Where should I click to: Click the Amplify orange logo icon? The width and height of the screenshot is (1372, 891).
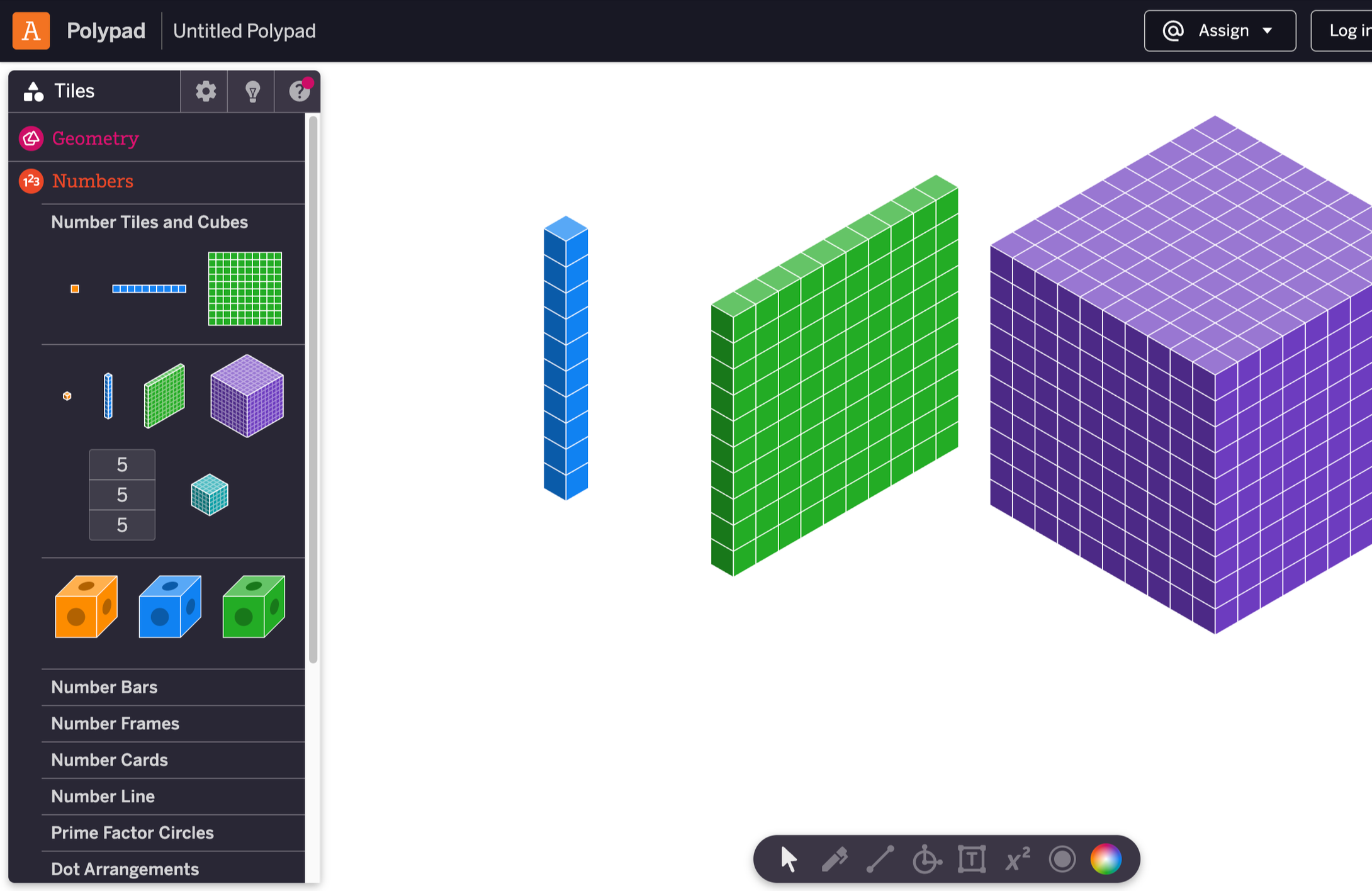[31, 31]
